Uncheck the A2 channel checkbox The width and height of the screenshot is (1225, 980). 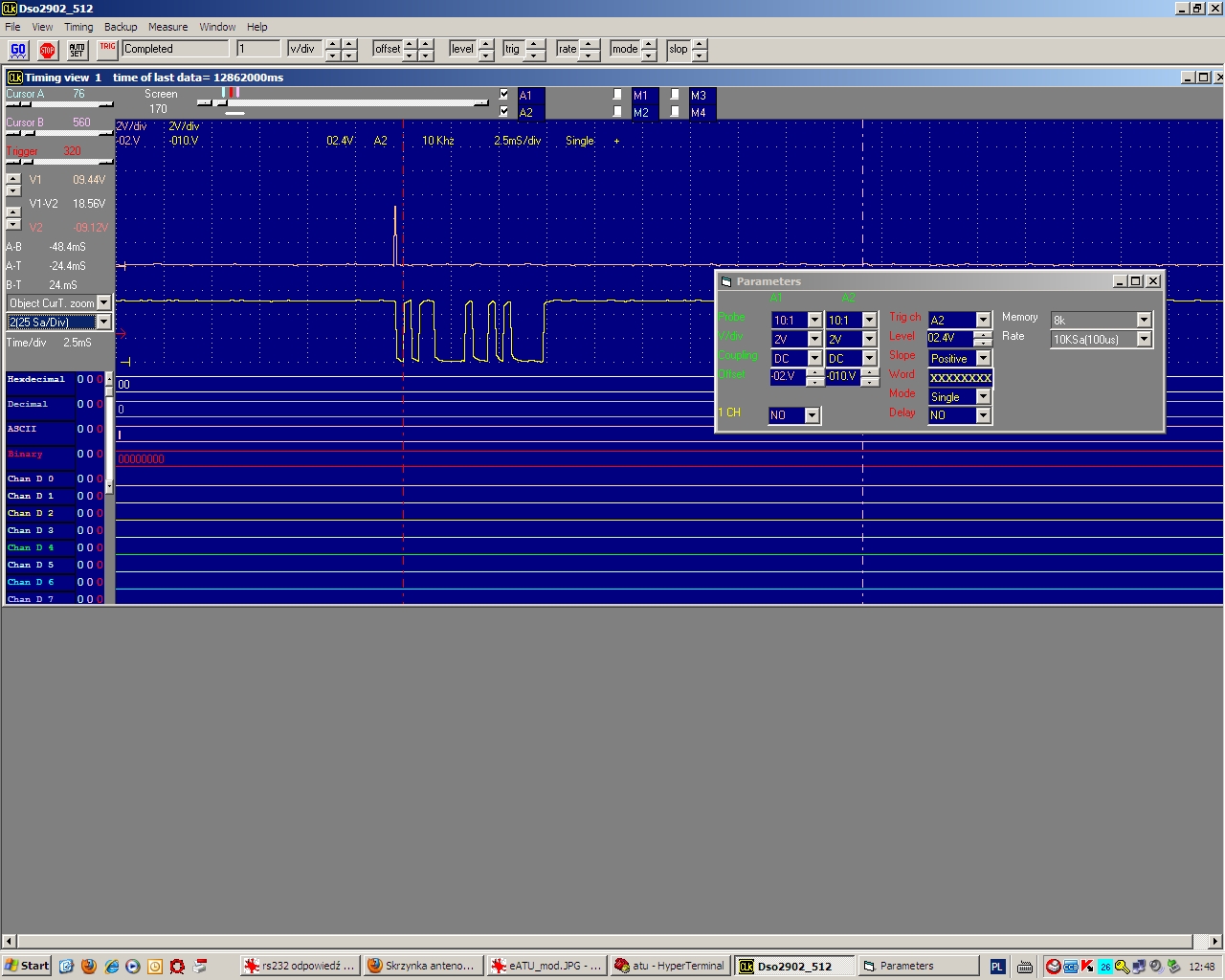click(504, 112)
